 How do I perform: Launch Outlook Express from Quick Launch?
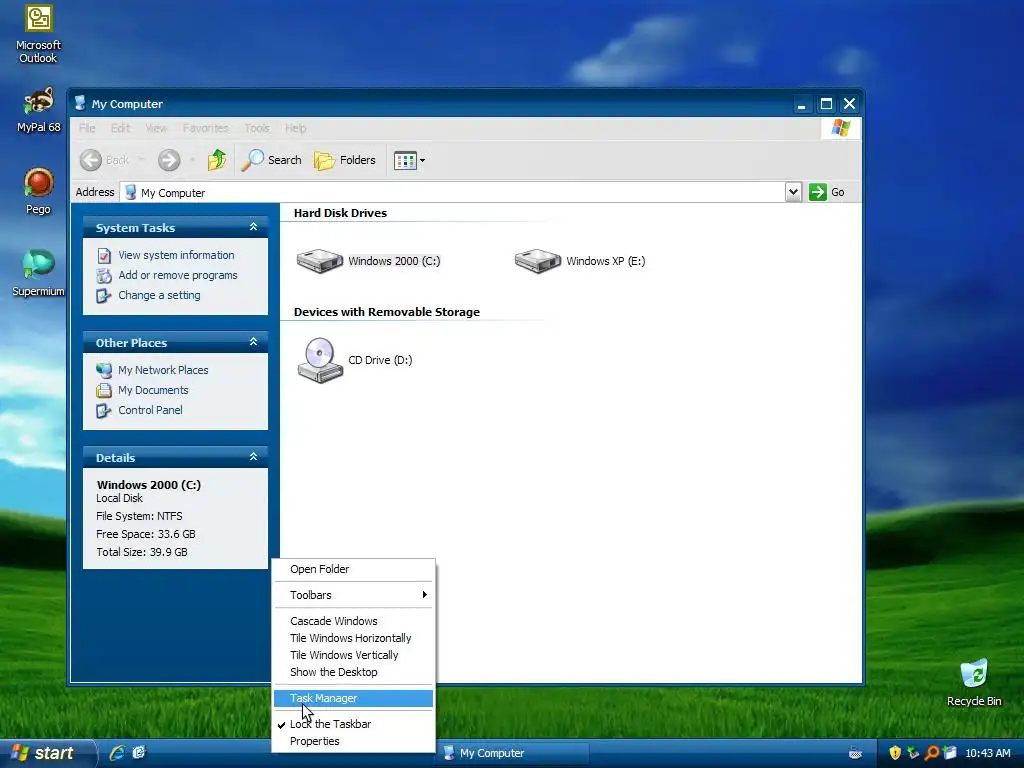tap(139, 753)
